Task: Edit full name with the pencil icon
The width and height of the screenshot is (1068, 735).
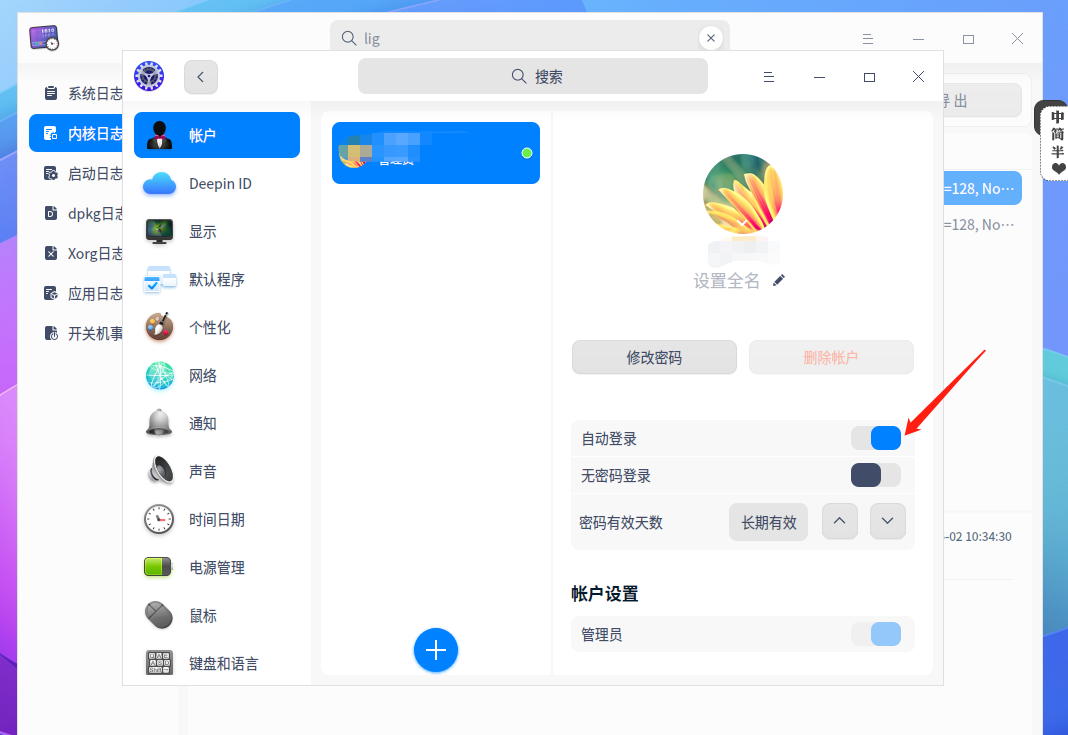Action: [x=779, y=280]
